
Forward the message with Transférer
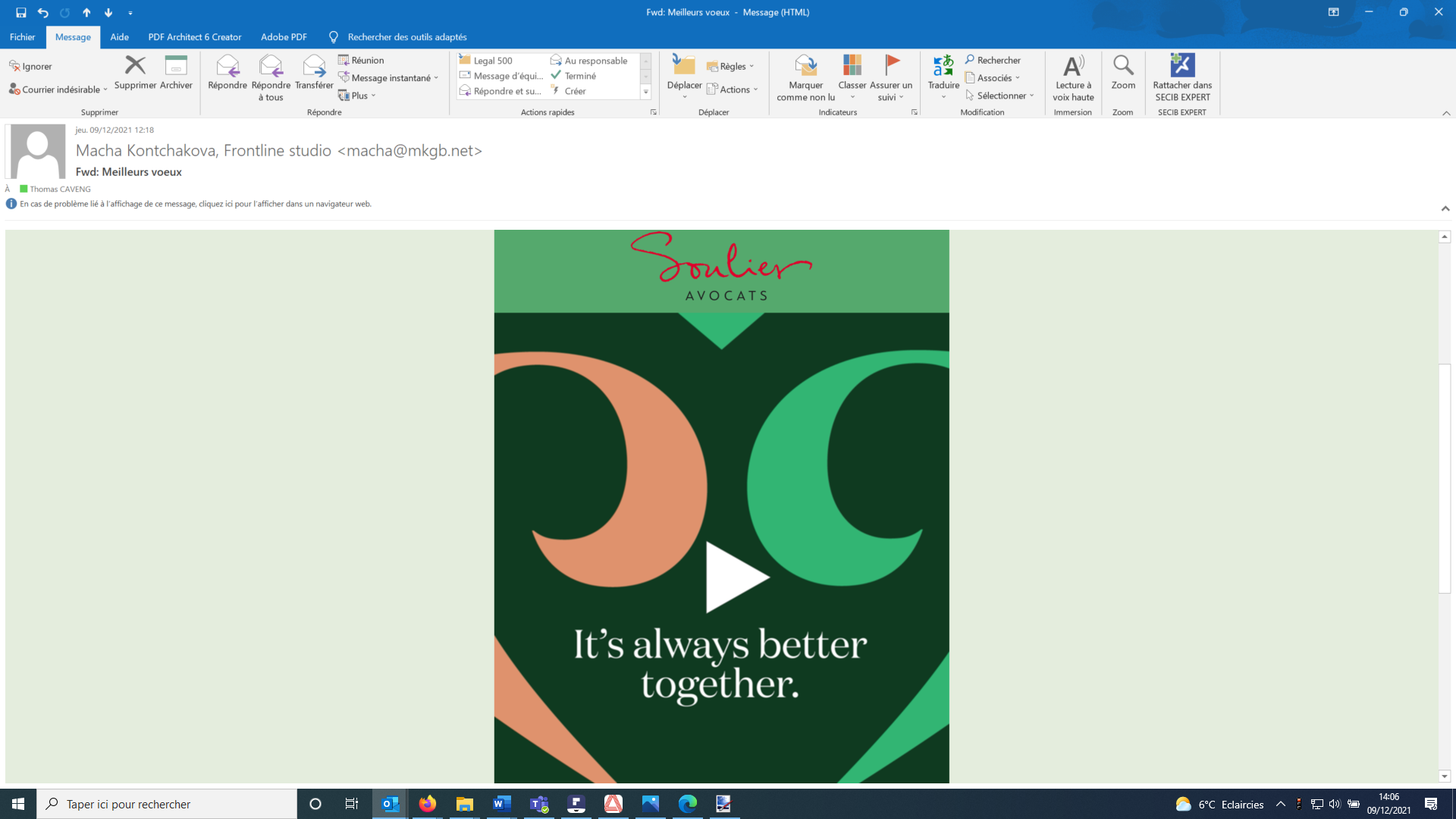(x=314, y=73)
